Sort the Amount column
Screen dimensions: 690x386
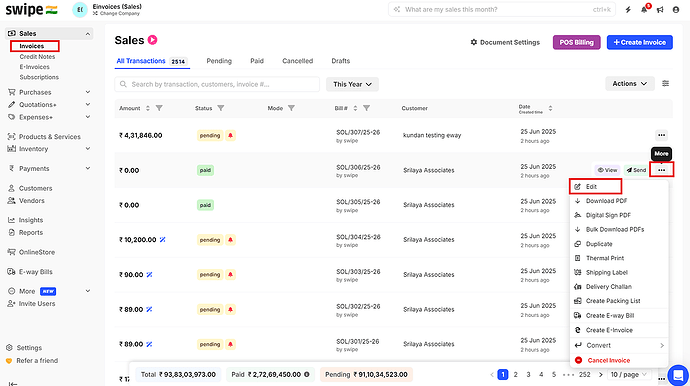(x=148, y=108)
